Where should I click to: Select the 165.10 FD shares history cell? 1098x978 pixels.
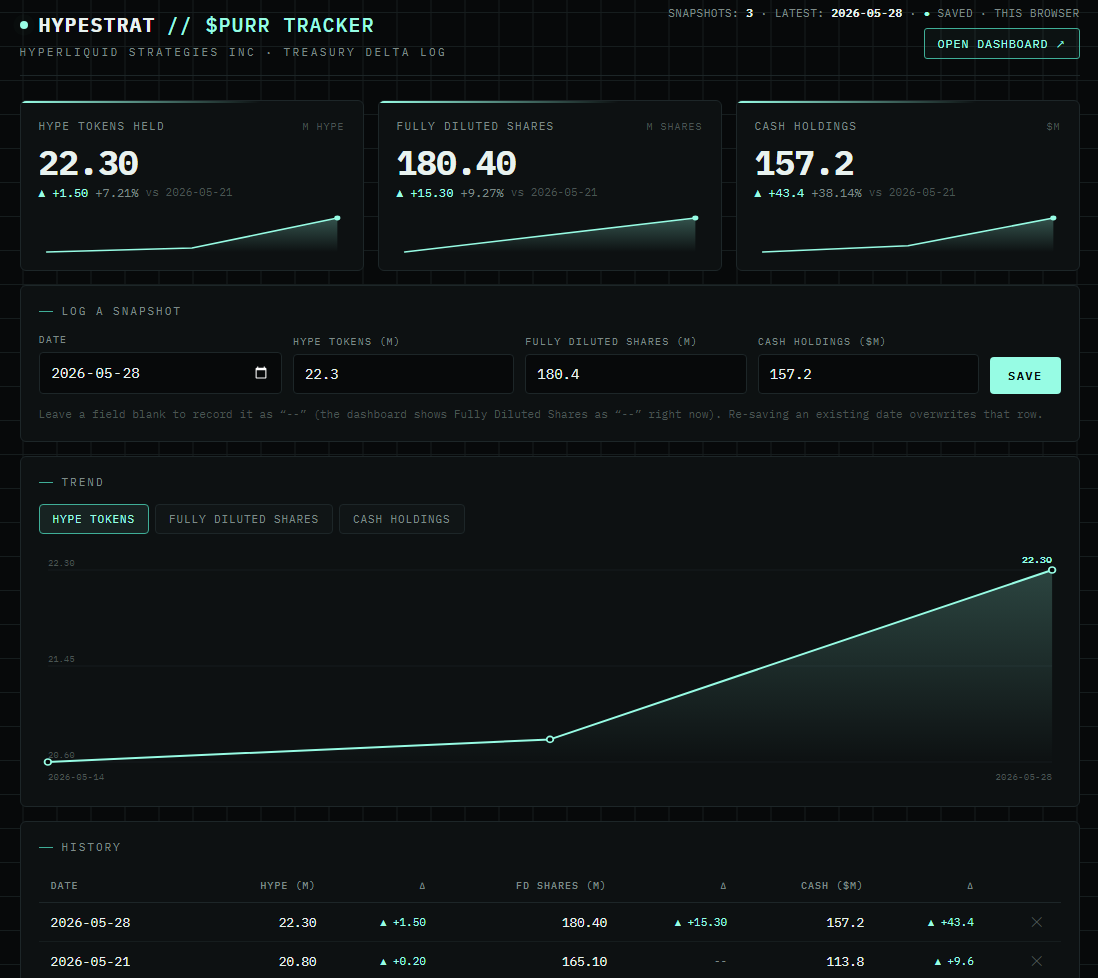click(584, 962)
